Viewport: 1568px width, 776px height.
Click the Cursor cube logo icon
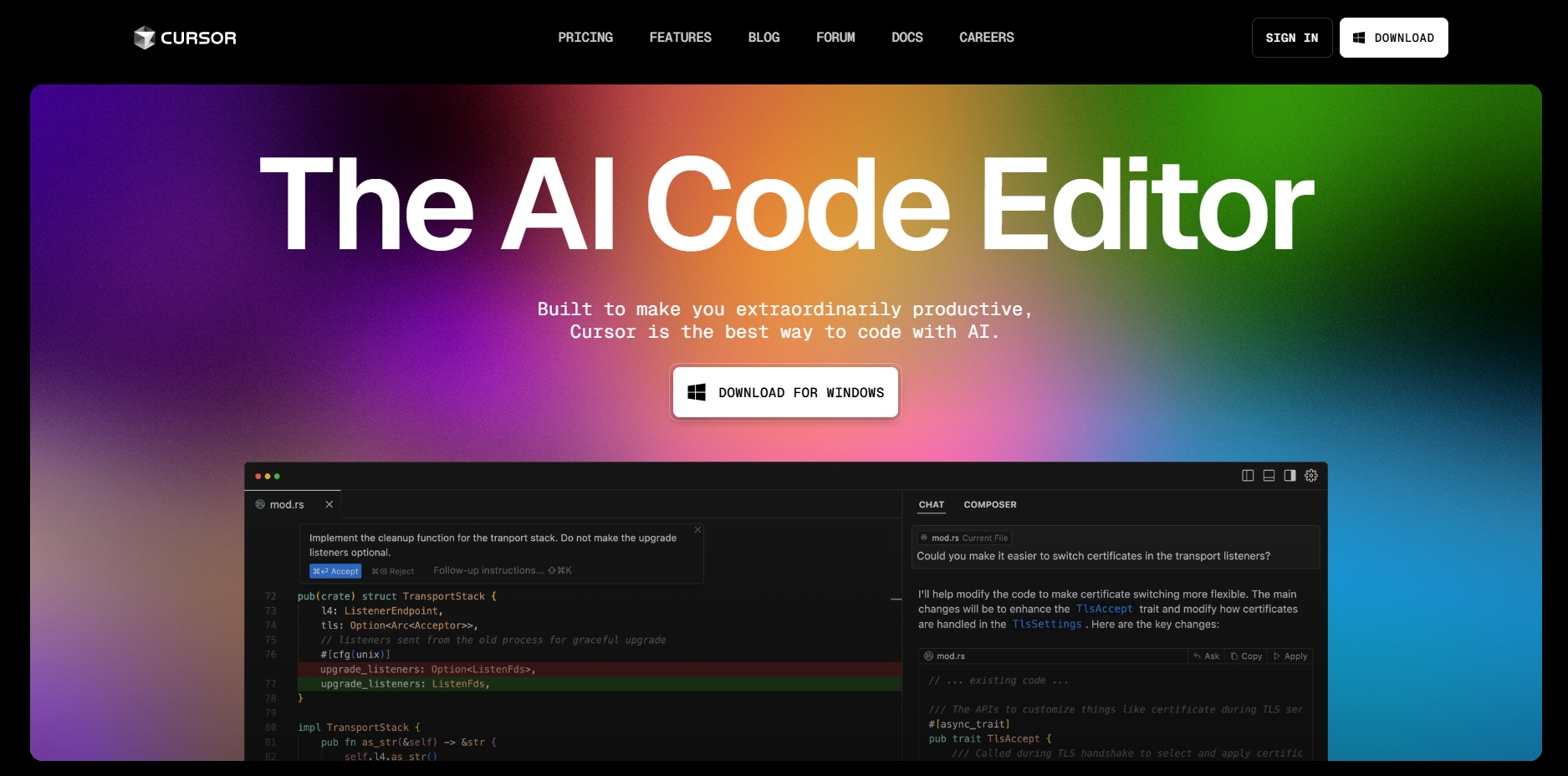coord(145,38)
